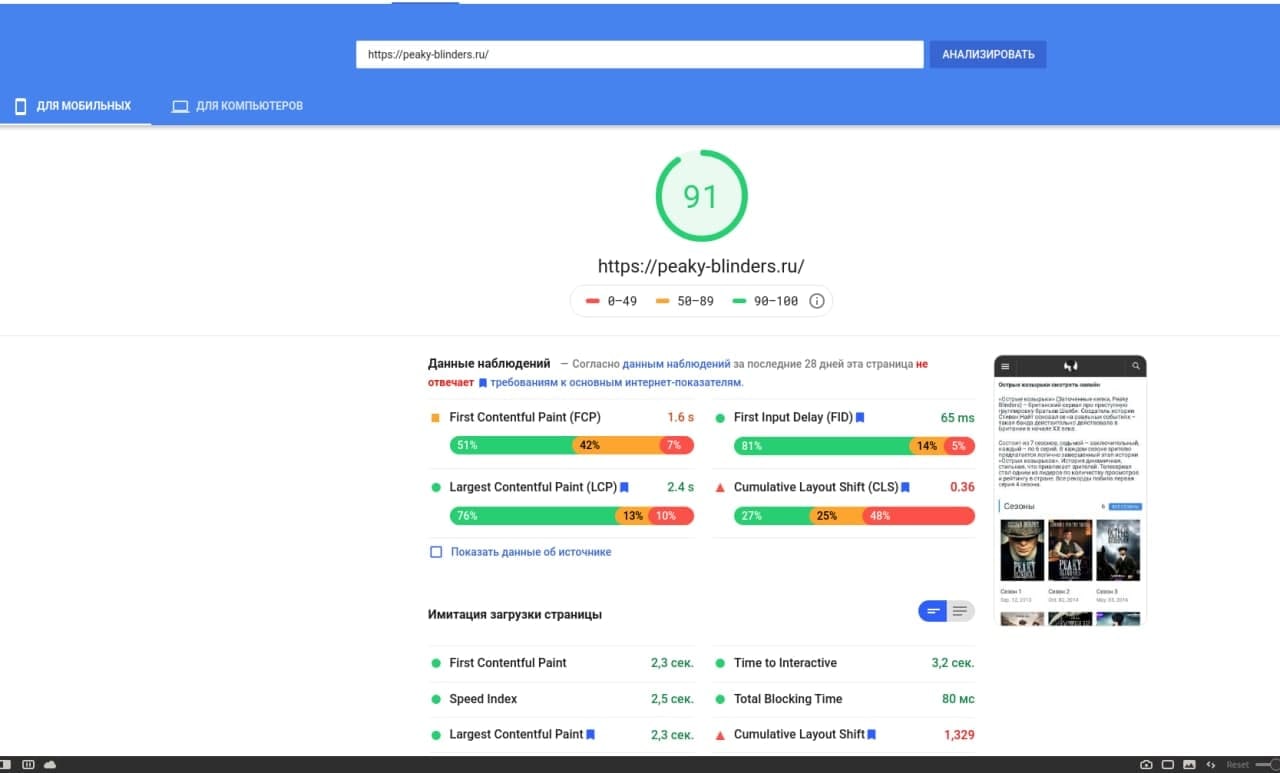Click the bookmark icon next to Cumulative Layout Shift (CLS)
1280x773 pixels.
tap(905, 488)
